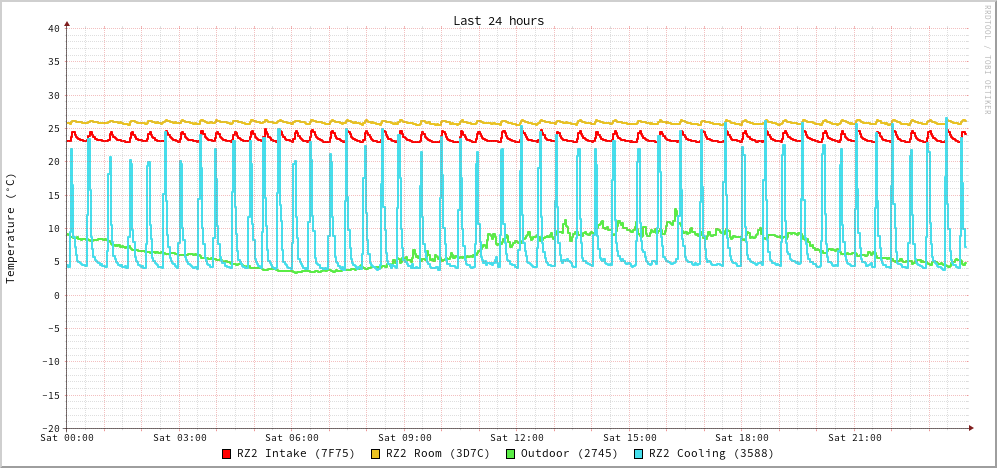This screenshot has height=468, width=997.
Task: Click the cyan RZ2 Cooling legend swatch
Action: [x=639, y=454]
